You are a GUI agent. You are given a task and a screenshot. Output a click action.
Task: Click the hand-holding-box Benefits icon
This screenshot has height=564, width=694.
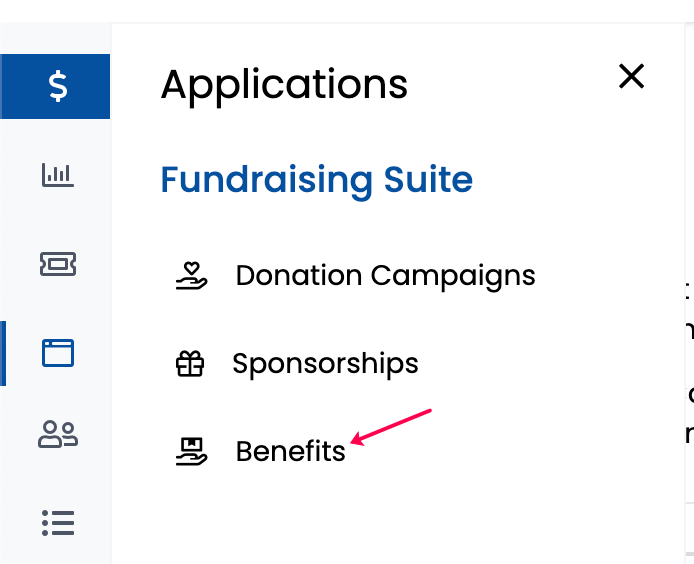click(191, 452)
